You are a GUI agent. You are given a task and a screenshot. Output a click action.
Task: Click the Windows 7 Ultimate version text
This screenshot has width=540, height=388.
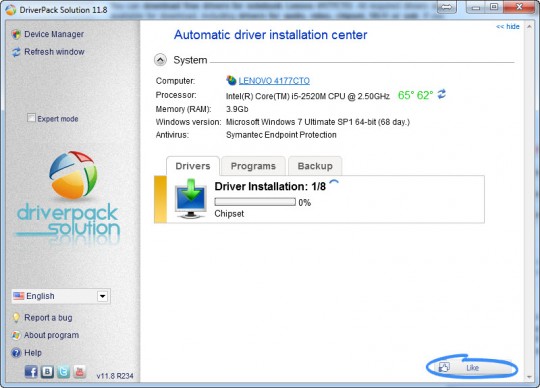(x=318, y=122)
